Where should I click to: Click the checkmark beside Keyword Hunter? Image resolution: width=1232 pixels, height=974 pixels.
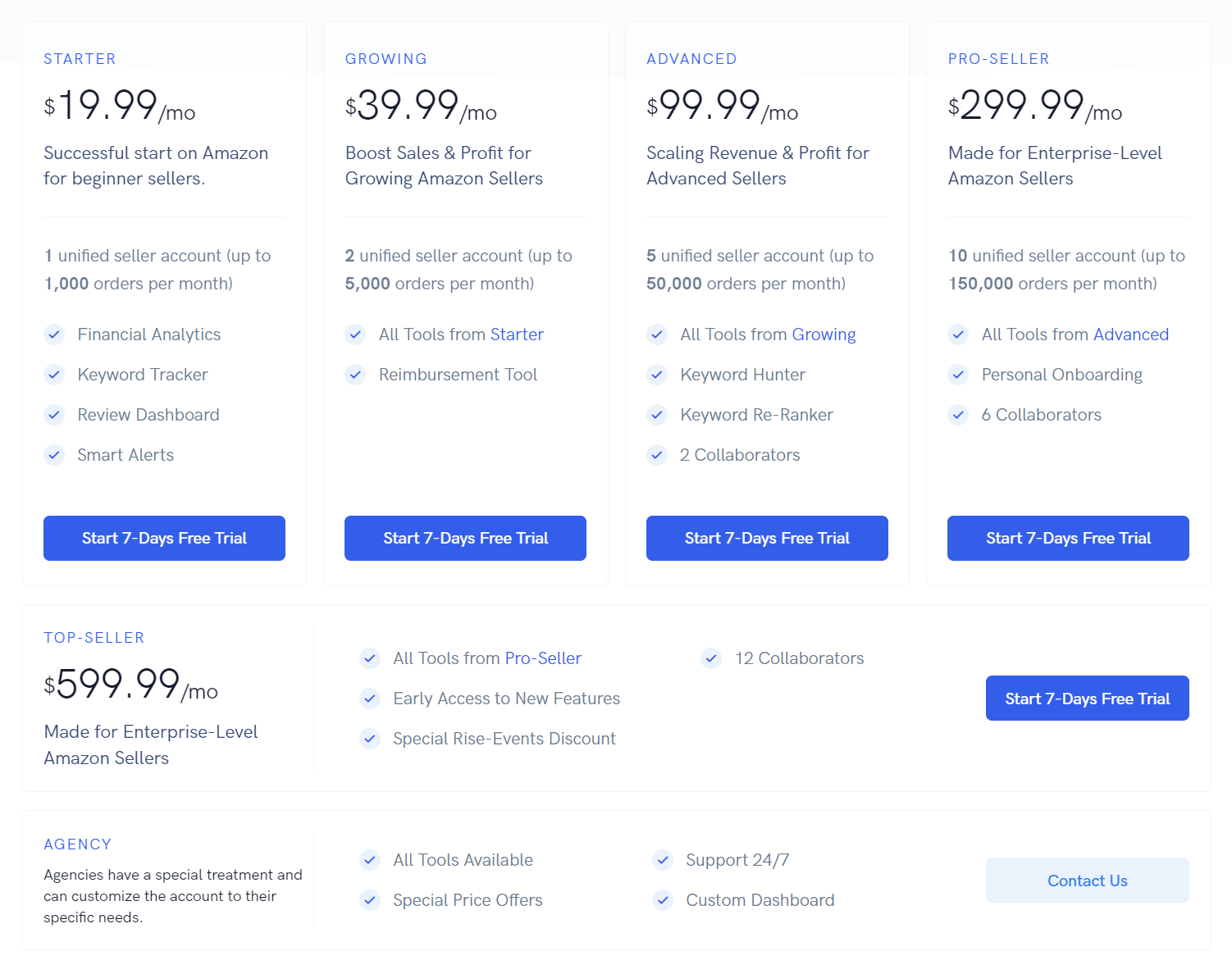[x=657, y=375]
